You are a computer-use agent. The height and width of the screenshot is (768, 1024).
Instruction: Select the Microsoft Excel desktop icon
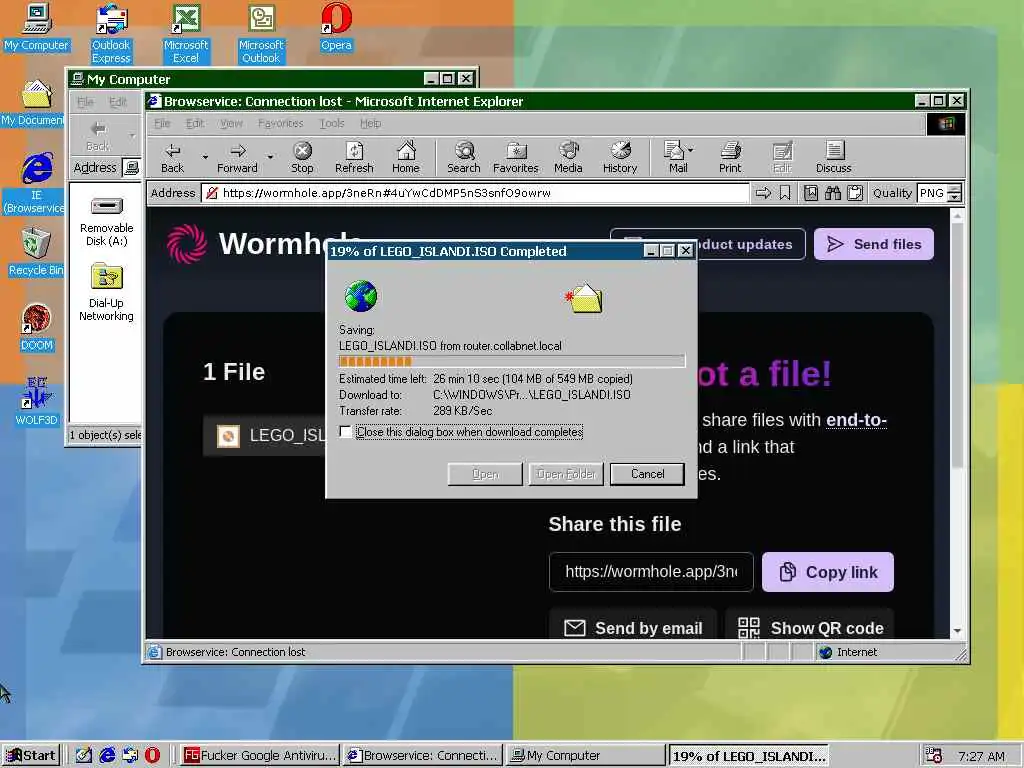click(x=186, y=33)
